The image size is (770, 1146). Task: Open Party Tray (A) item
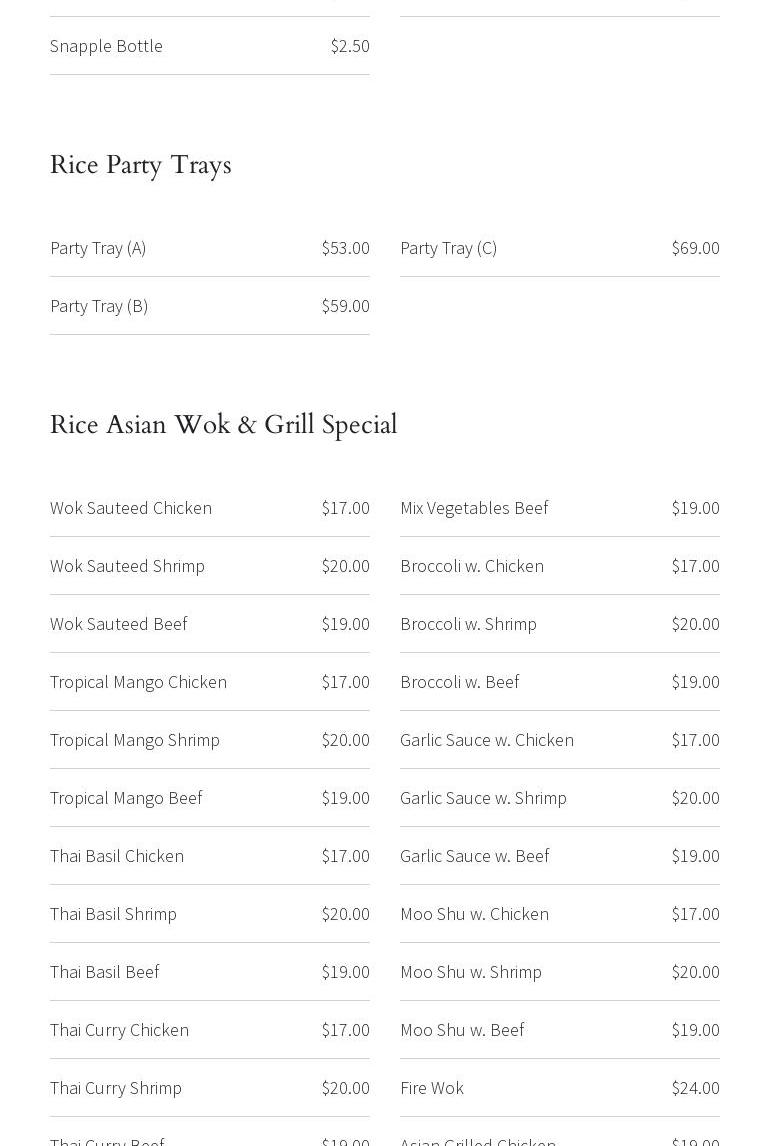coord(98,248)
